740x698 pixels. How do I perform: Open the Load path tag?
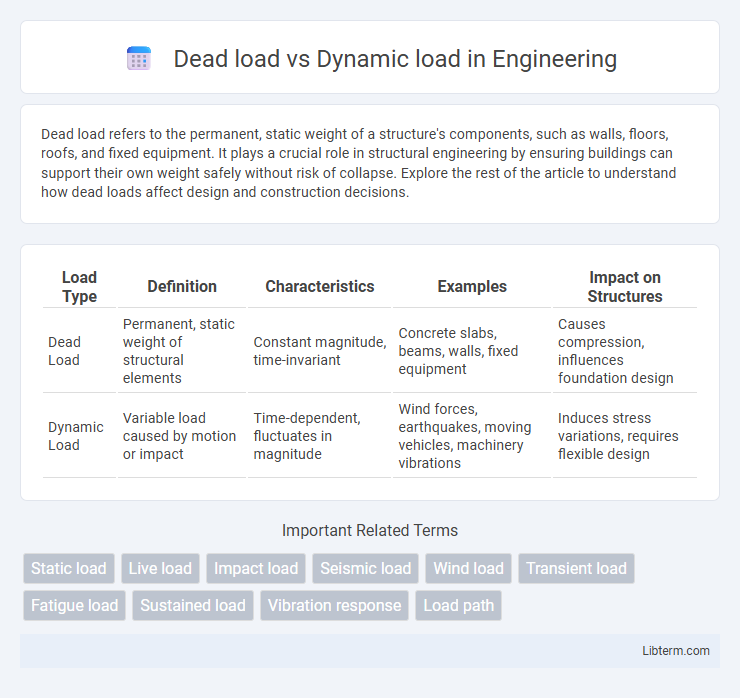[x=458, y=605]
